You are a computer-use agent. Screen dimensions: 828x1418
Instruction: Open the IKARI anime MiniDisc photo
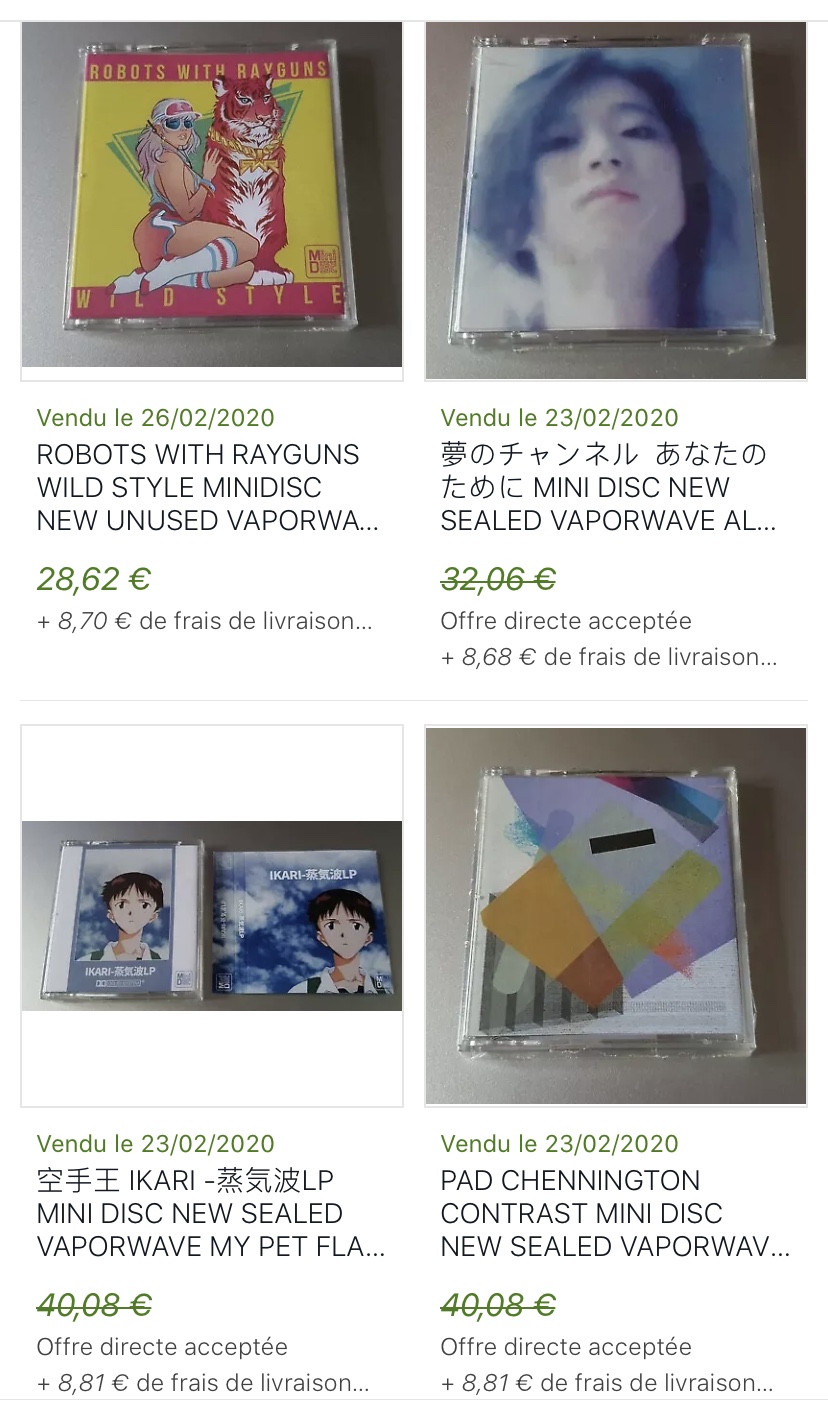click(x=212, y=916)
